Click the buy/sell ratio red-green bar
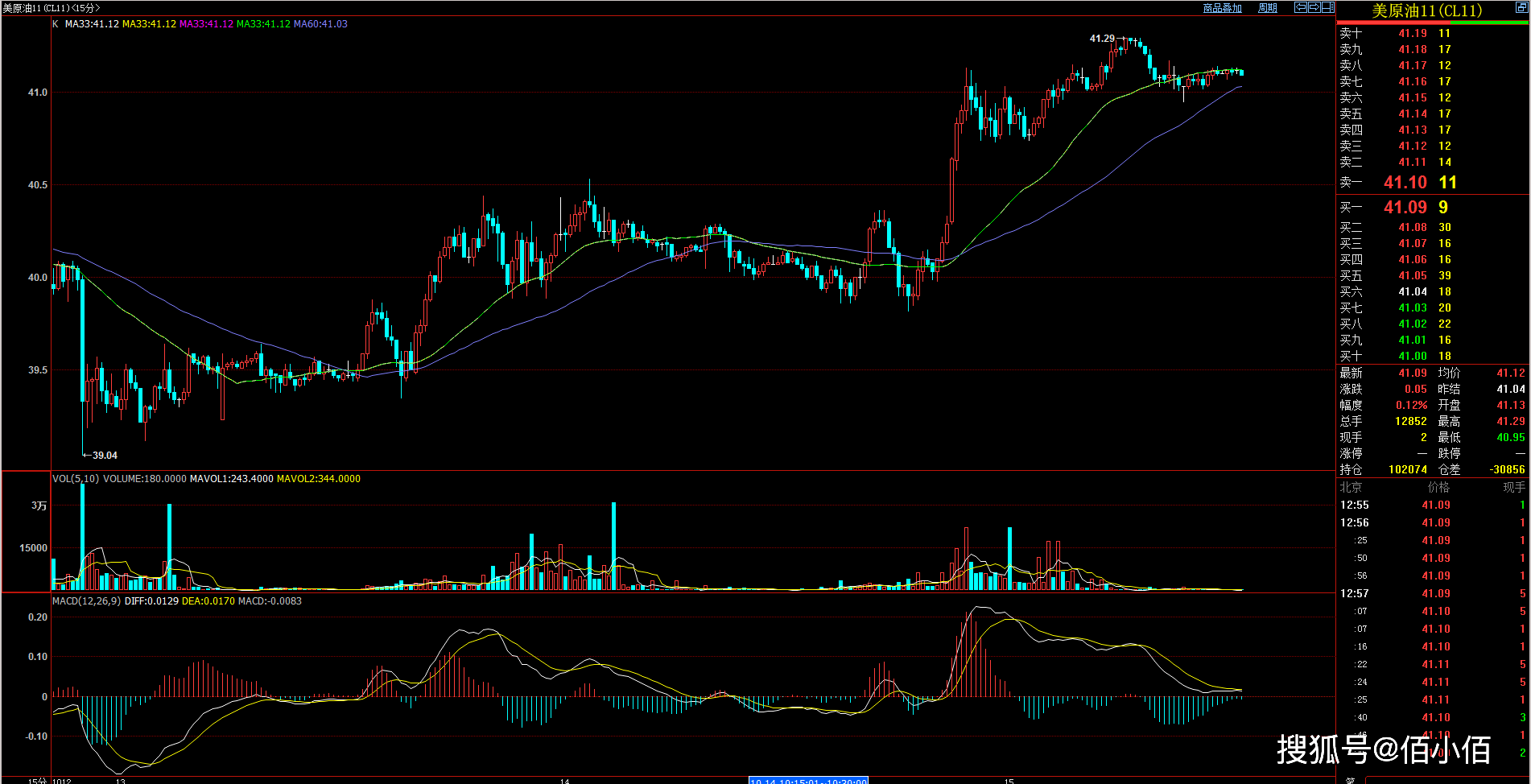The image size is (1531, 784). click(1433, 22)
